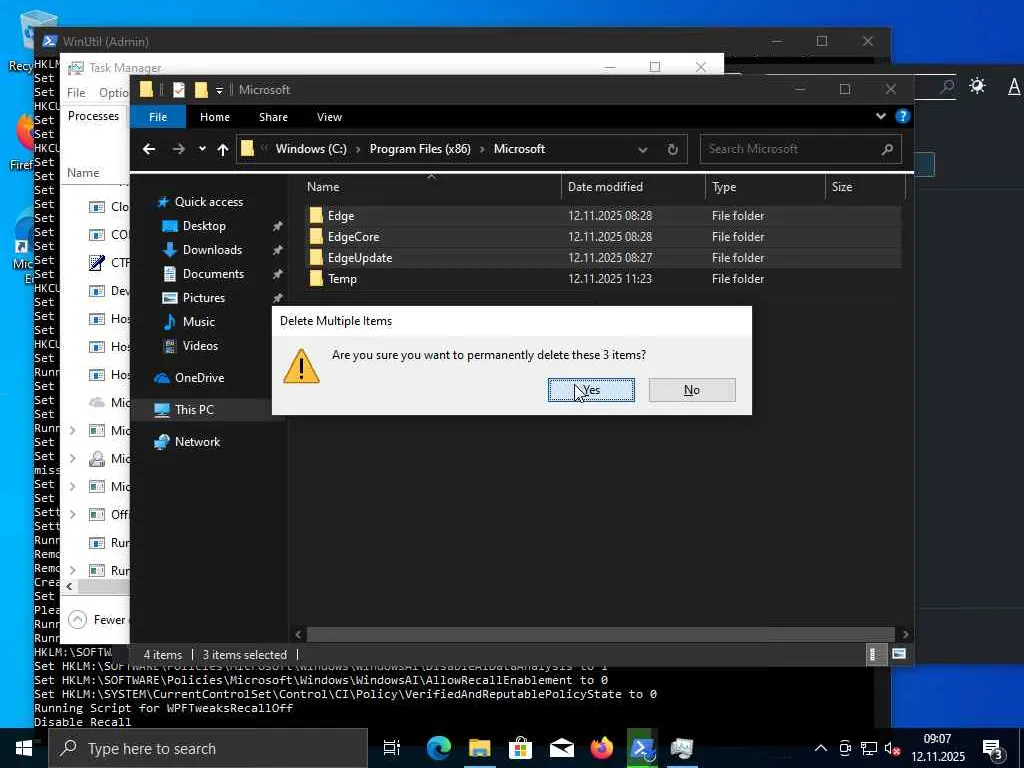Viewport: 1024px width, 768px height.
Task: Open the File ribbon tab in Explorer
Action: pyautogui.click(x=158, y=117)
